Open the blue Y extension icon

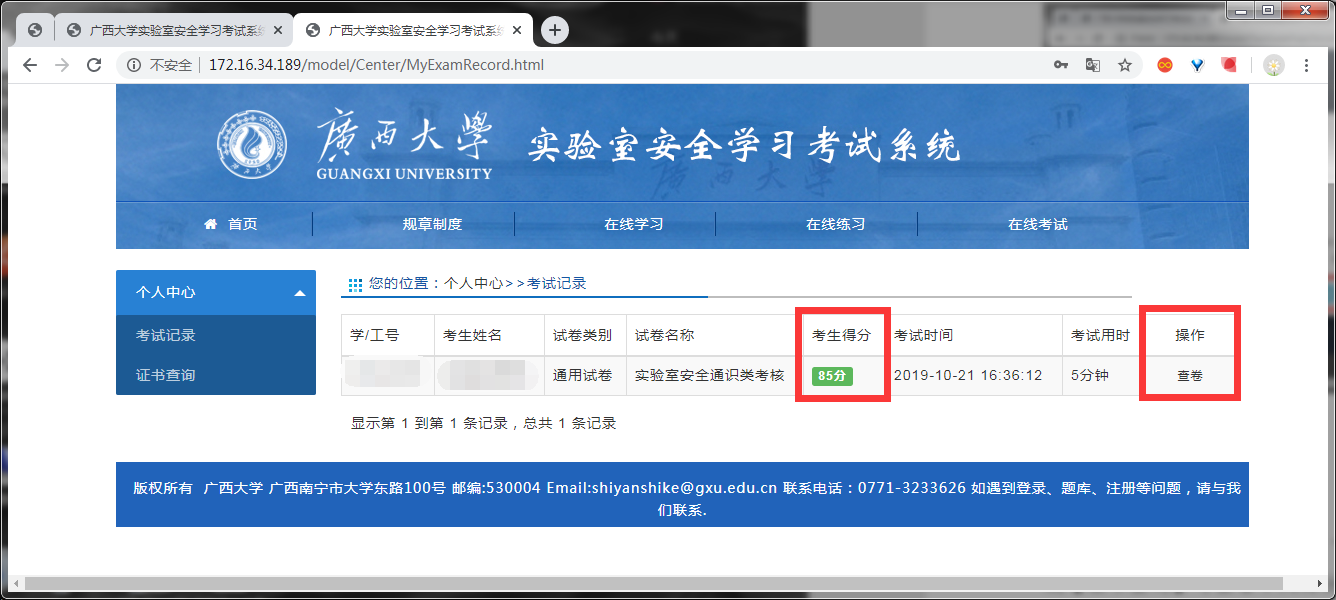1197,65
